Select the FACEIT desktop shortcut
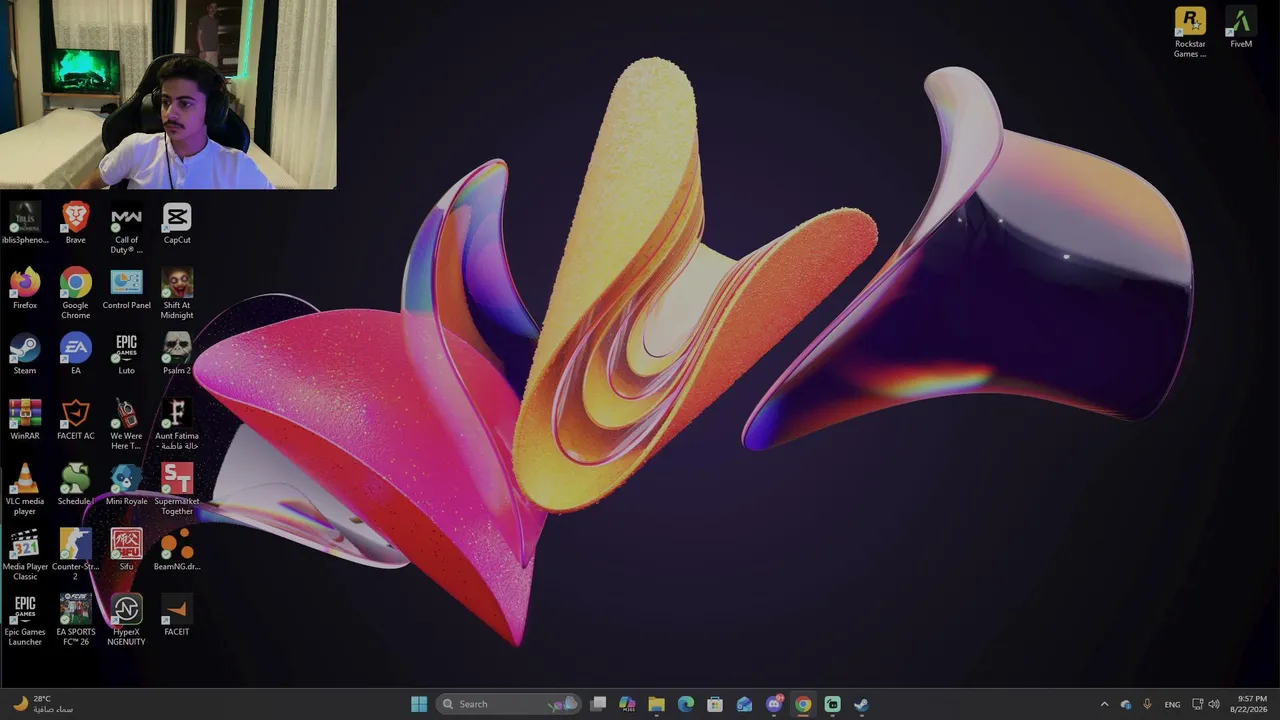The width and height of the screenshot is (1280, 720). (x=177, y=615)
